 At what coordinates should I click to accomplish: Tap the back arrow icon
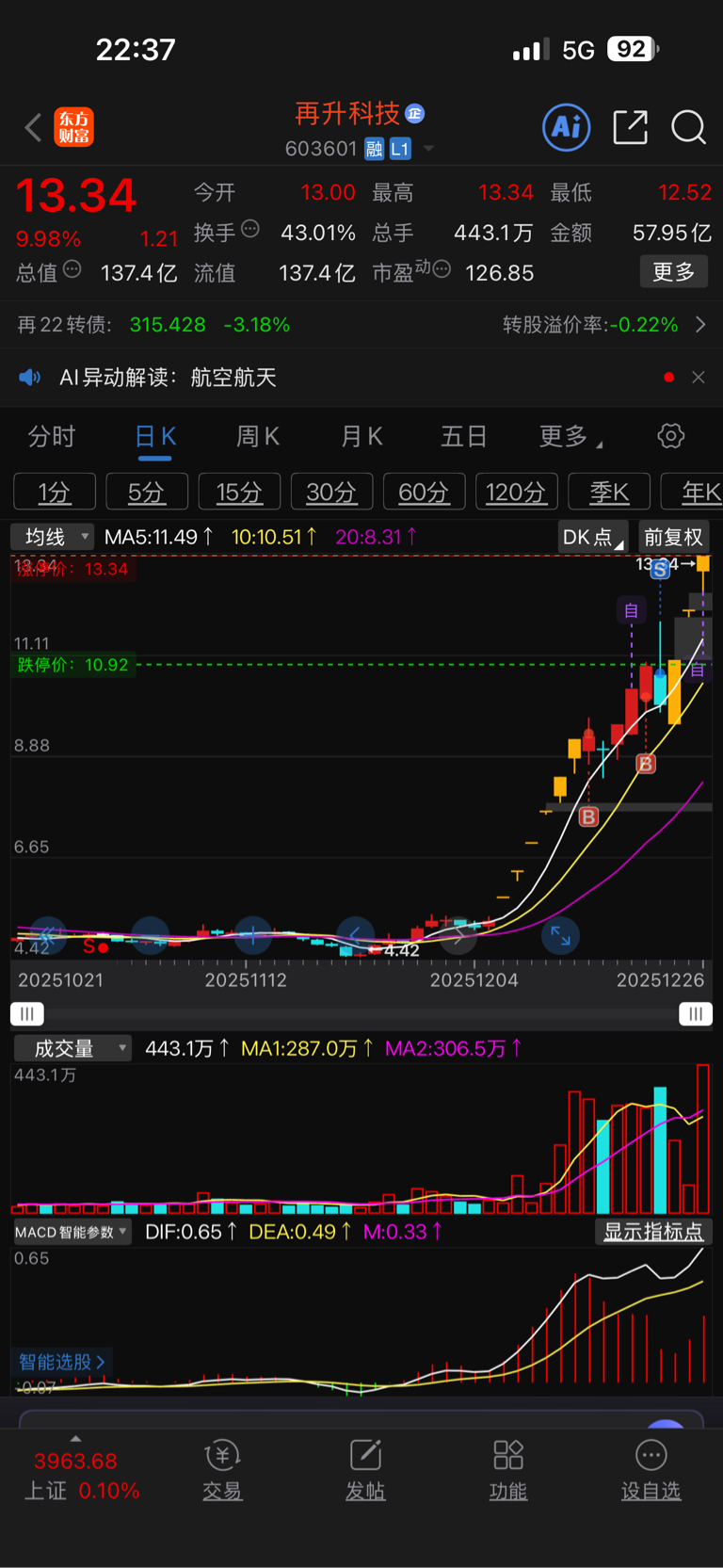34,127
